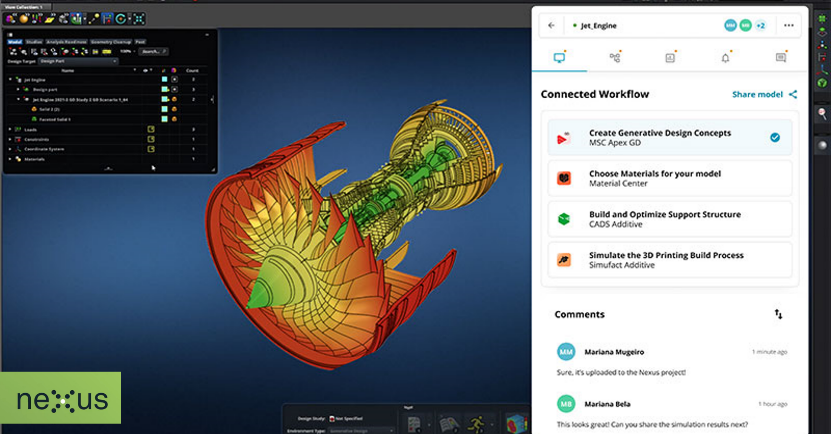831x434 pixels.
Task: Click the +2 collaborators badge
Action: pos(761,25)
